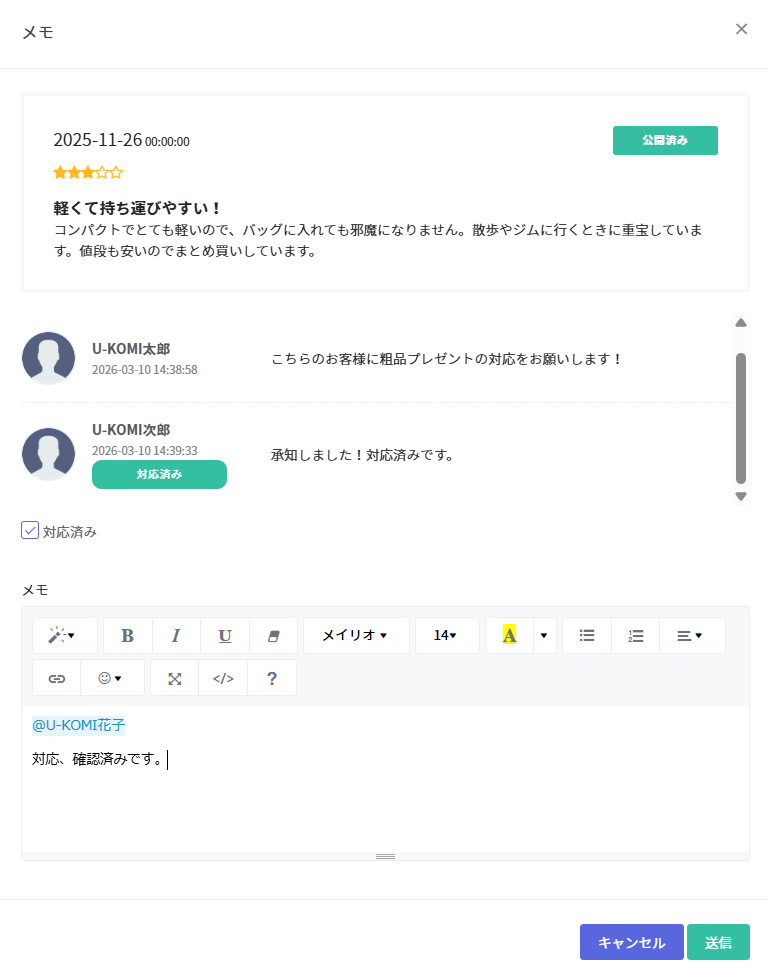768x979 pixels.
Task: Open editor help
Action: [272, 678]
